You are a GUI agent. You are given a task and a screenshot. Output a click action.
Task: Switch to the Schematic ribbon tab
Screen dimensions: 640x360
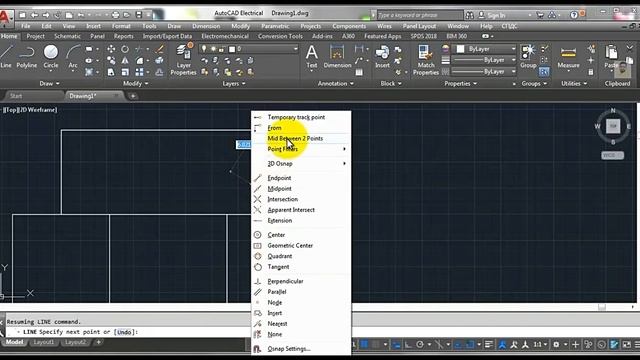coord(67,36)
